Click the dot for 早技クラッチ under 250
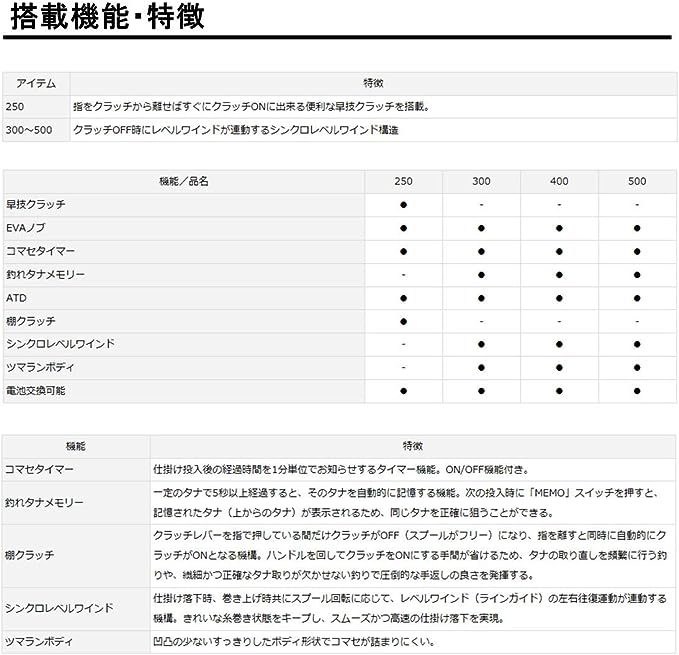The image size is (679, 655). pyautogui.click(x=404, y=205)
